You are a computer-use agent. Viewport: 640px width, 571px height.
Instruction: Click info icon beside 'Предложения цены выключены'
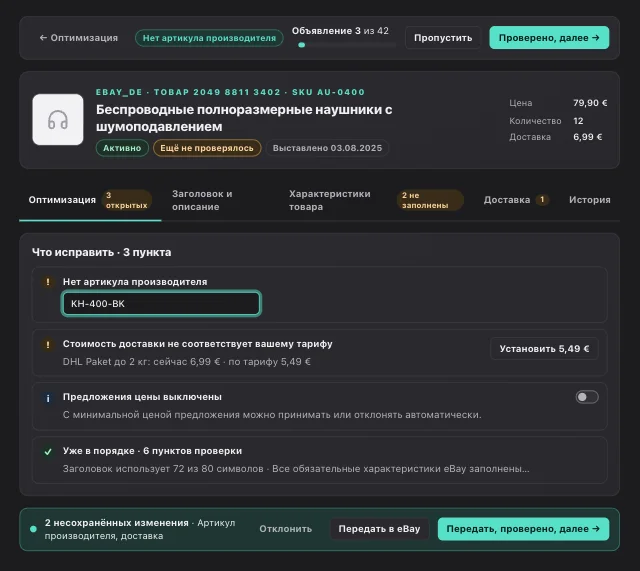click(48, 398)
